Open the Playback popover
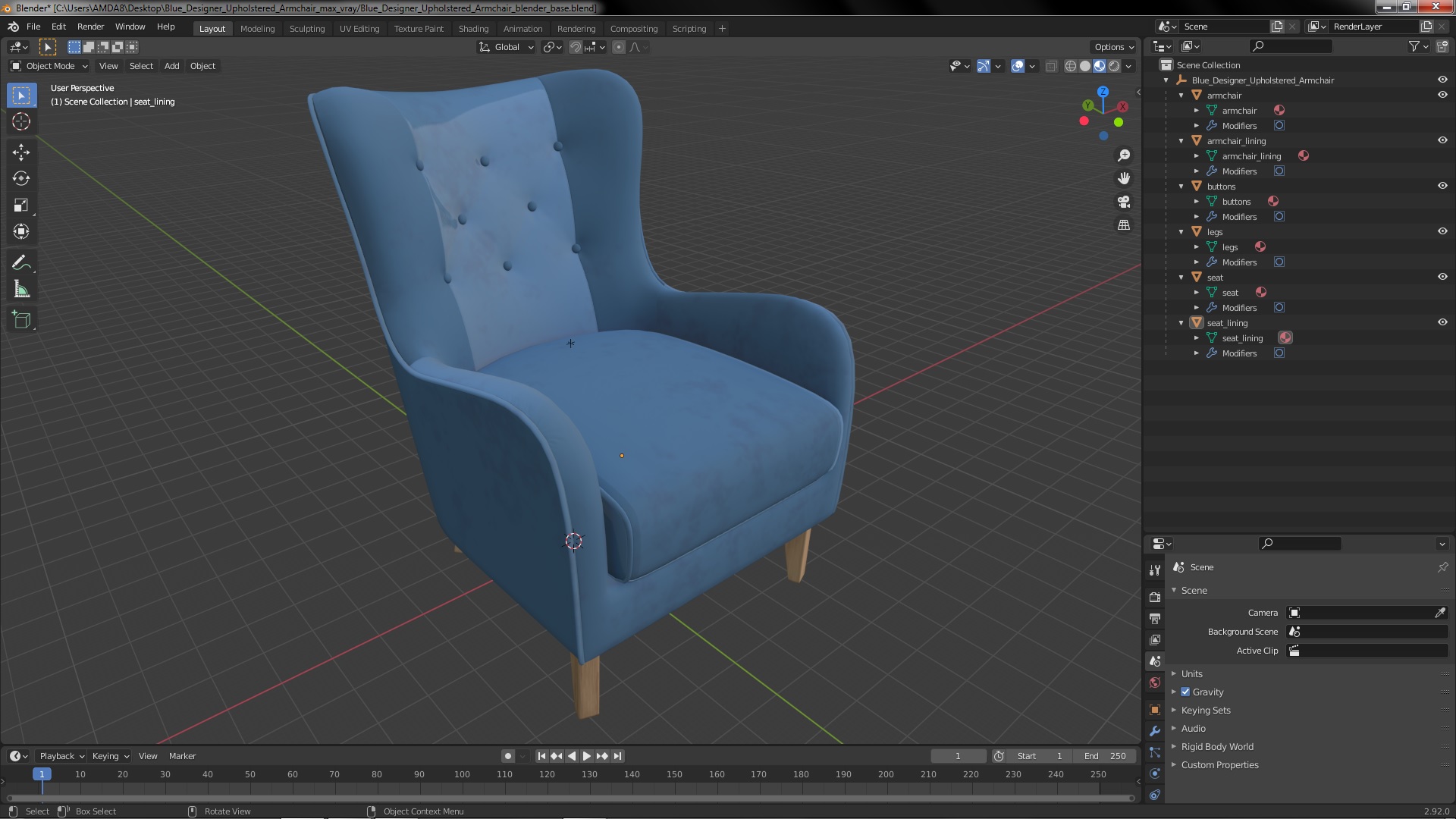 (61, 756)
